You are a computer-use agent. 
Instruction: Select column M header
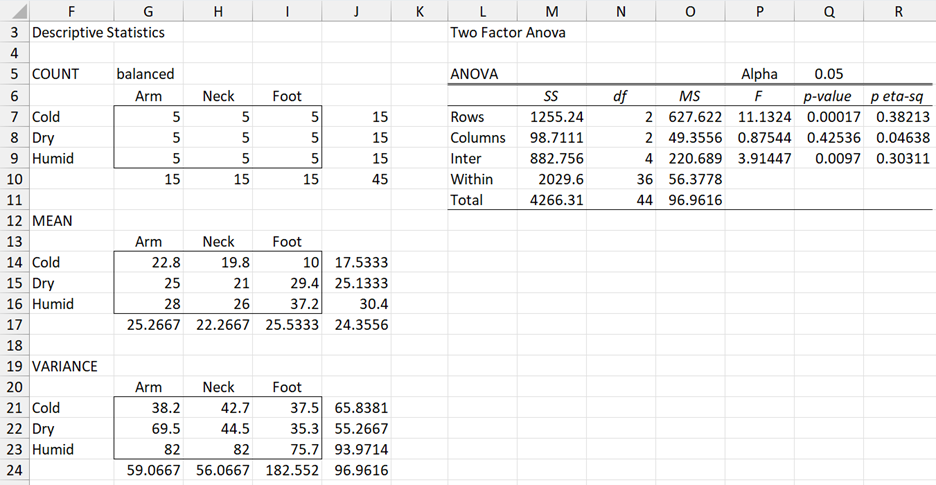(x=553, y=10)
